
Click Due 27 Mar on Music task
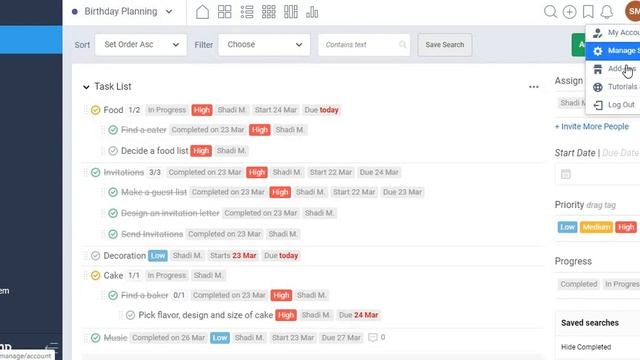(x=341, y=338)
